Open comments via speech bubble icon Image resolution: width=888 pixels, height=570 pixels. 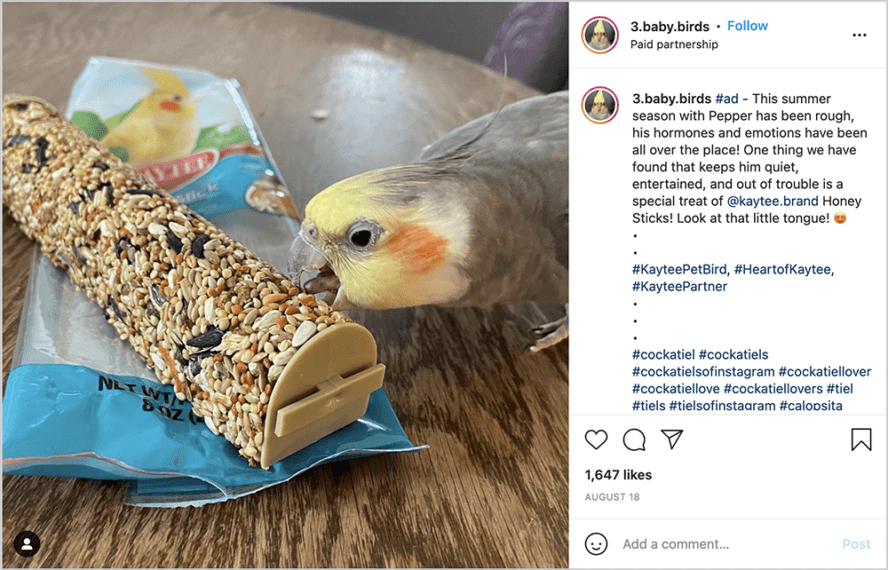pyautogui.click(x=634, y=440)
